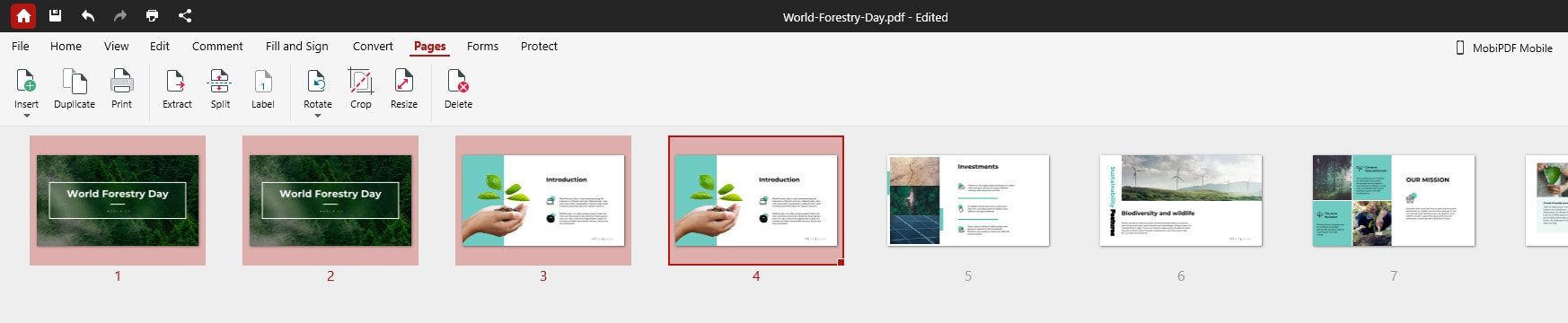This screenshot has width=1568, height=323.
Task: Click the Label pages tool
Action: click(x=262, y=89)
